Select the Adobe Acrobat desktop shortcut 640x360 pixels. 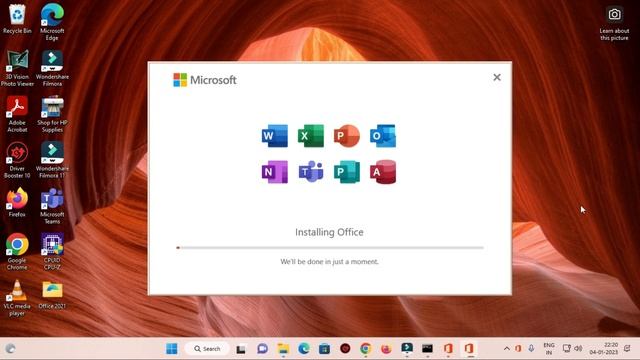[17, 114]
